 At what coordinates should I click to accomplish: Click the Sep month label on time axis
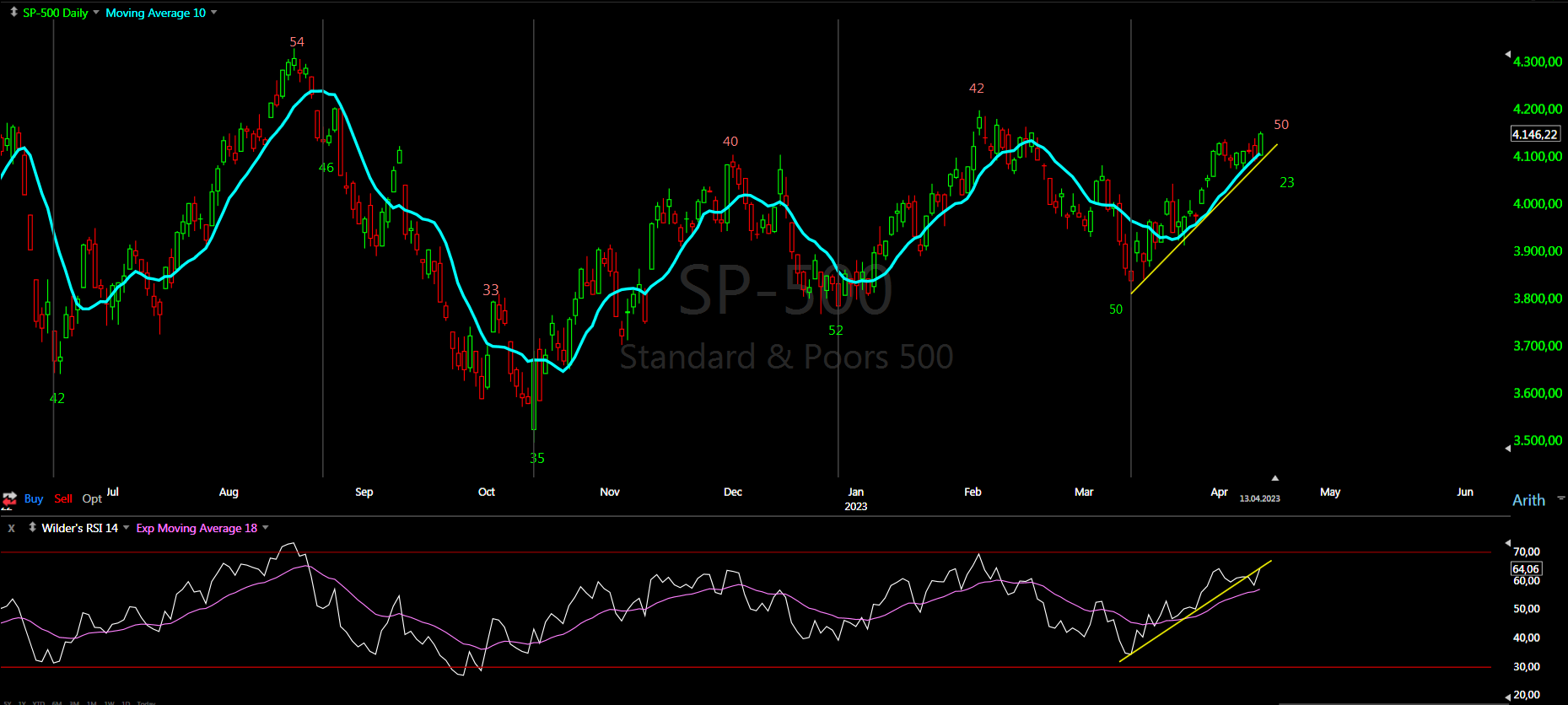point(364,492)
